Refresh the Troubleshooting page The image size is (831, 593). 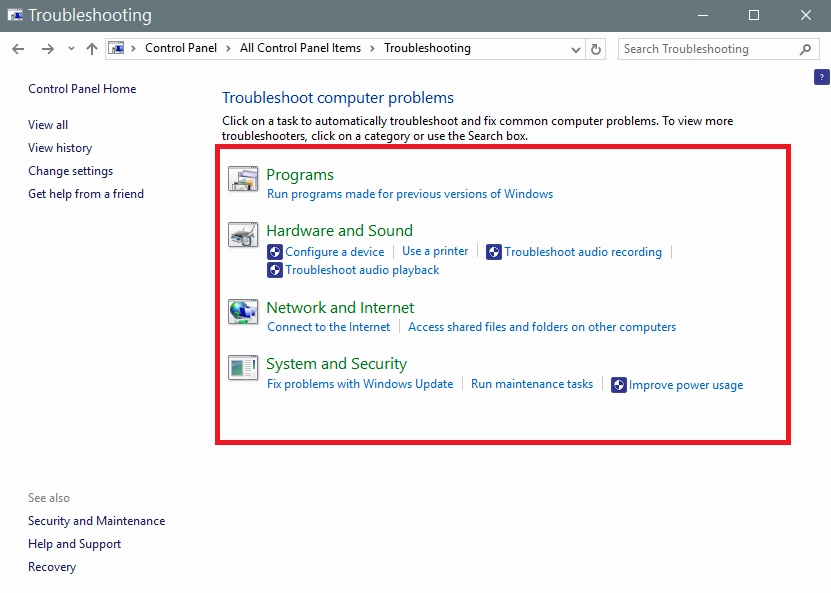[x=597, y=49]
